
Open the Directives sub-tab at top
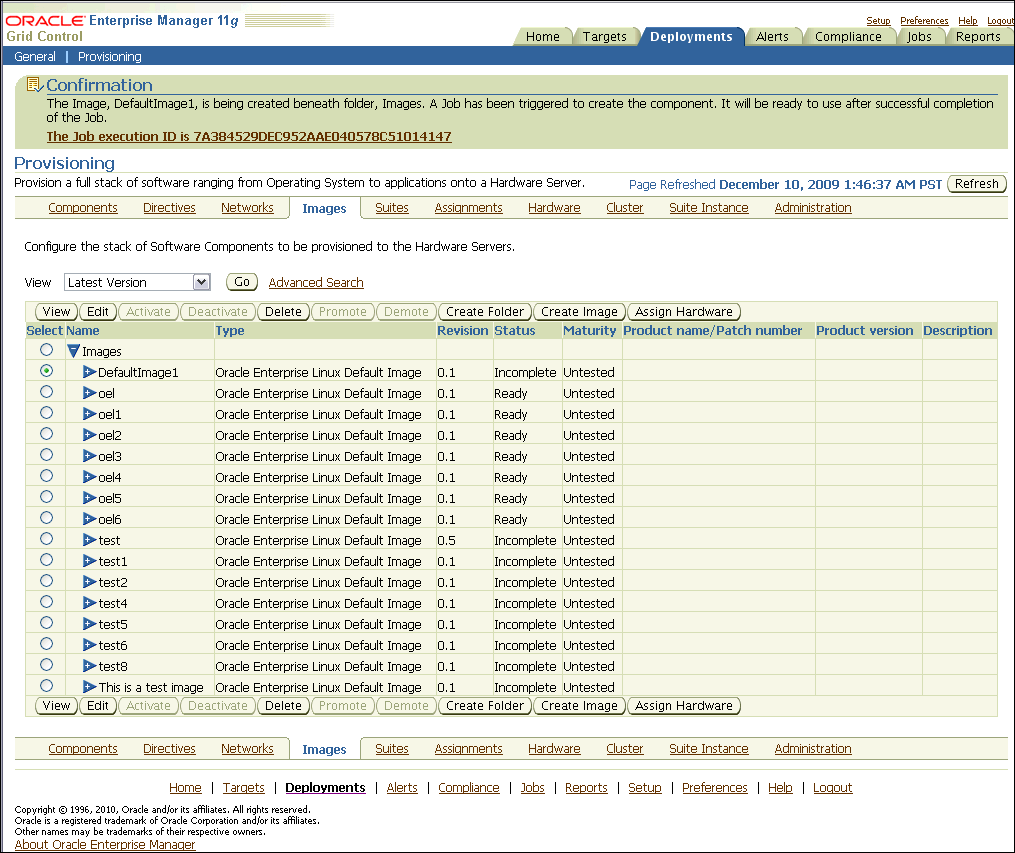coord(169,208)
